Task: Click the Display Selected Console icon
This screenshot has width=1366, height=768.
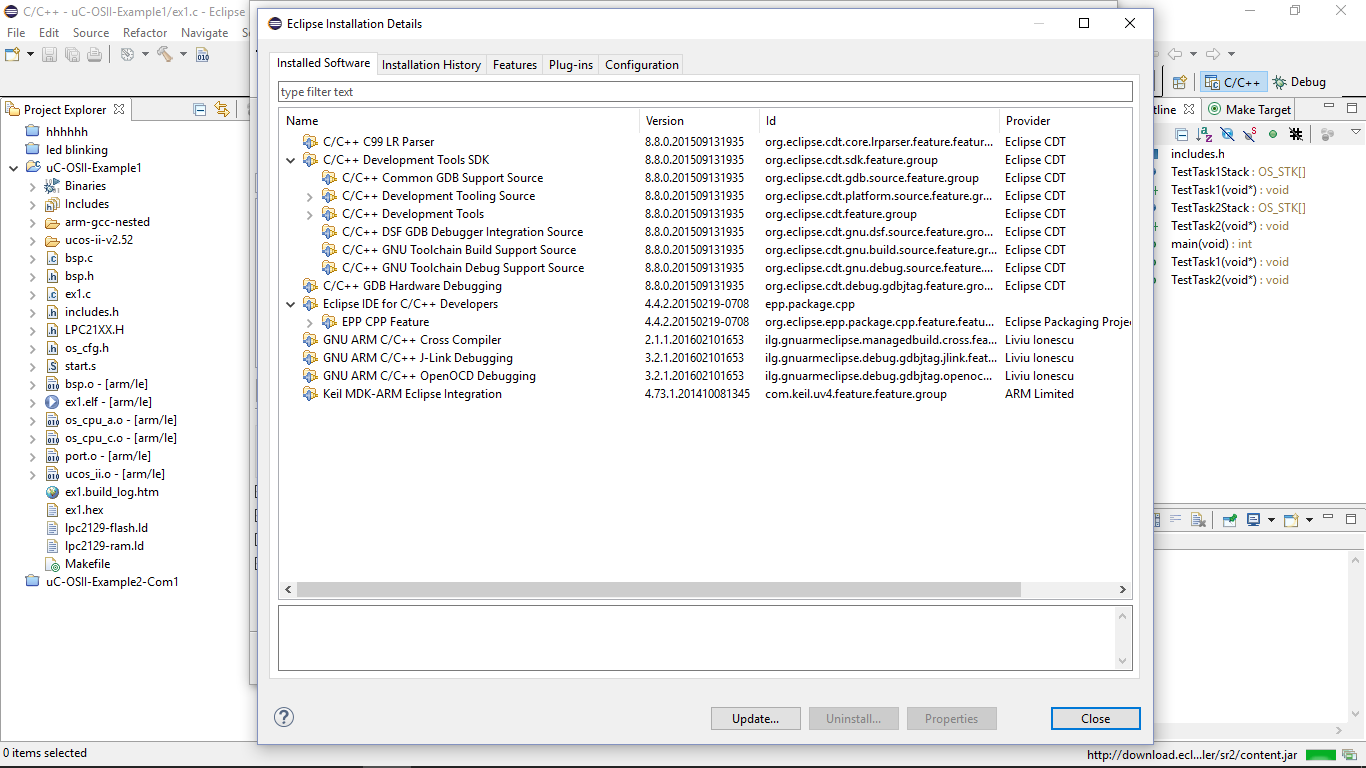Action: coord(1255,520)
